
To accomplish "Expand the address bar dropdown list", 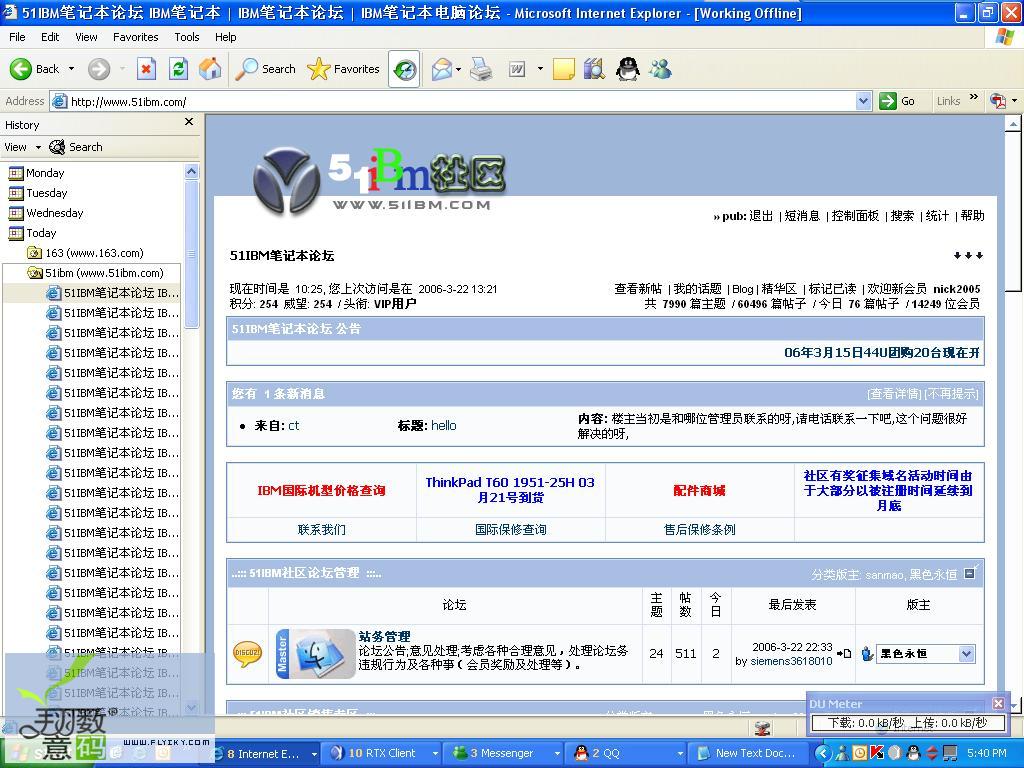I will pyautogui.click(x=863, y=101).
